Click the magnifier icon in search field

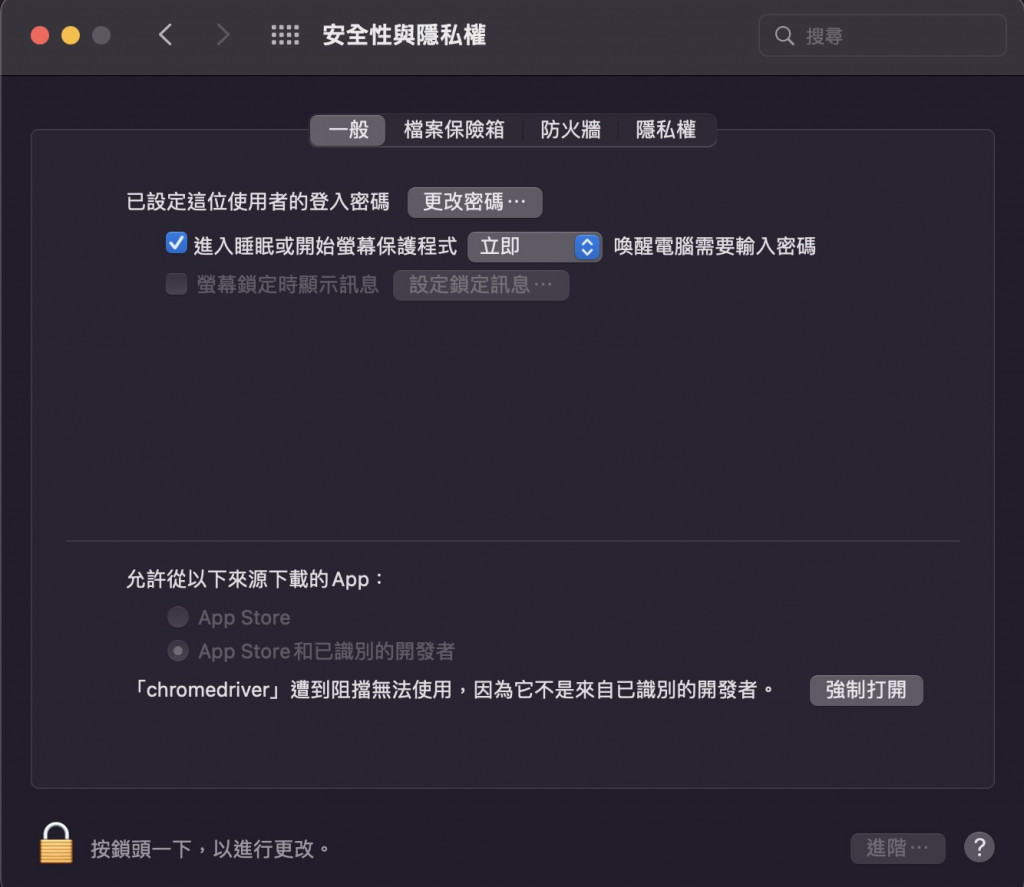(784, 35)
